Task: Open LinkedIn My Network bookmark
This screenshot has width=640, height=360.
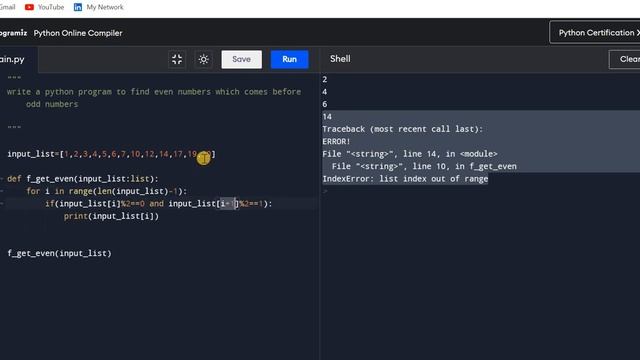Action: [x=98, y=7]
